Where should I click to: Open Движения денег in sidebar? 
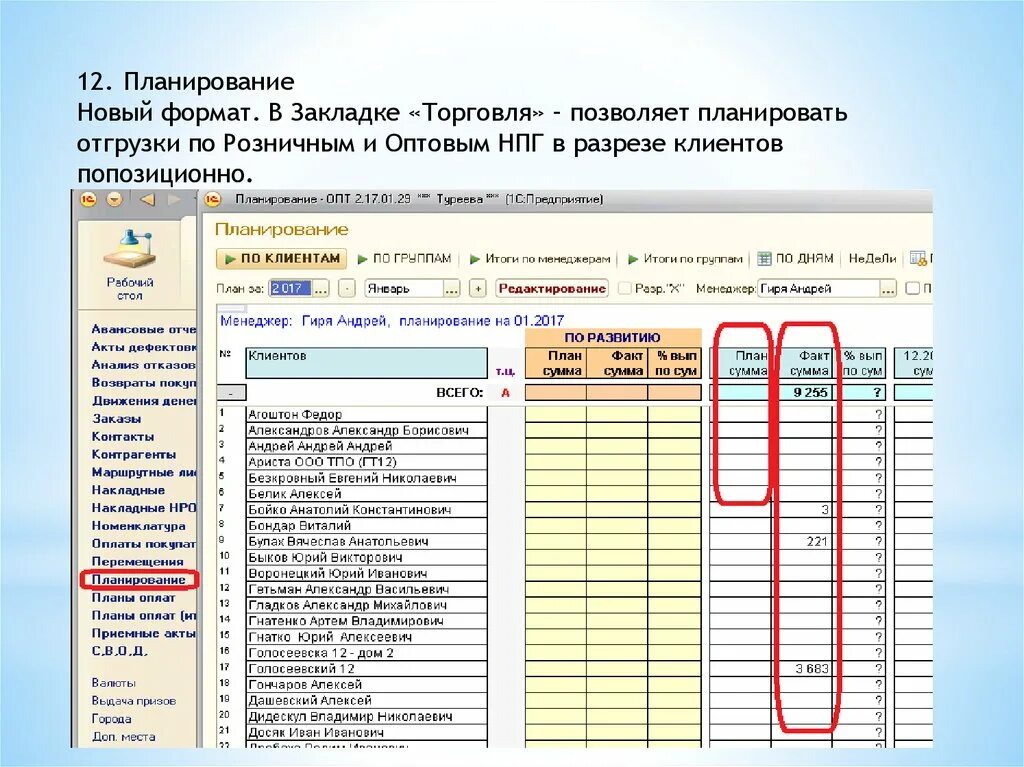tap(144, 401)
